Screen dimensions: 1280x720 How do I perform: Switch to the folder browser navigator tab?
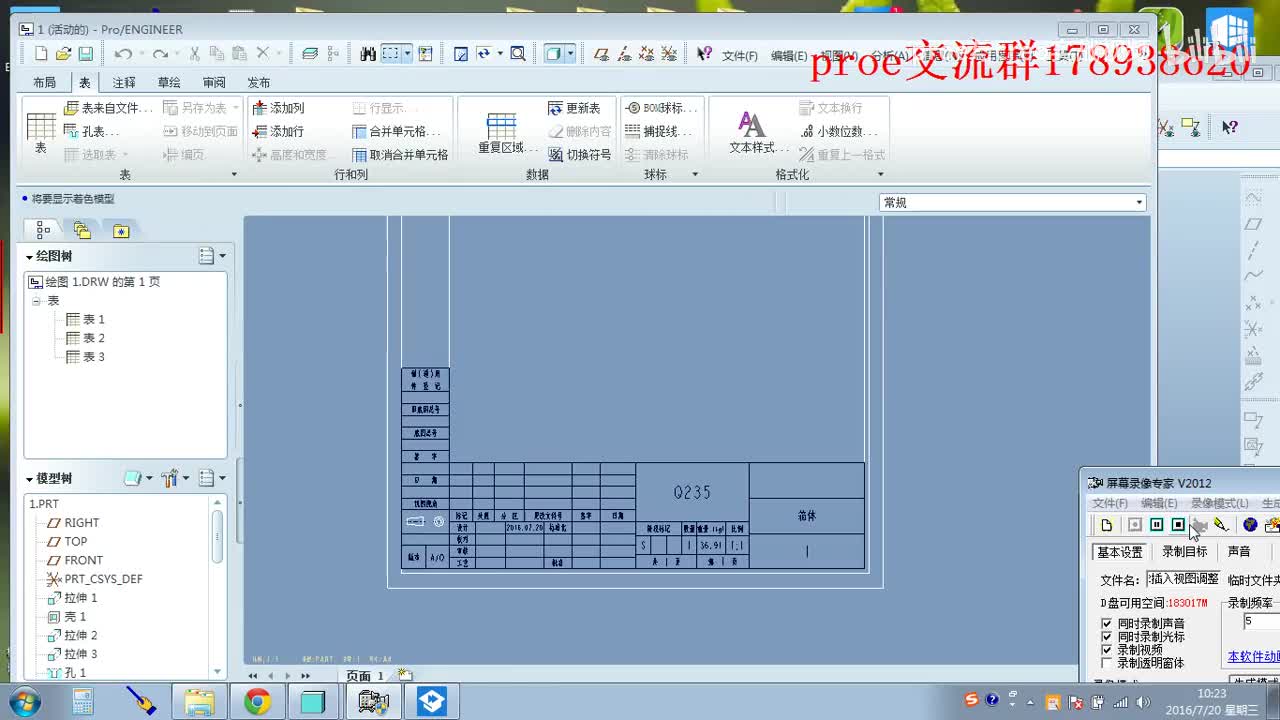click(82, 231)
